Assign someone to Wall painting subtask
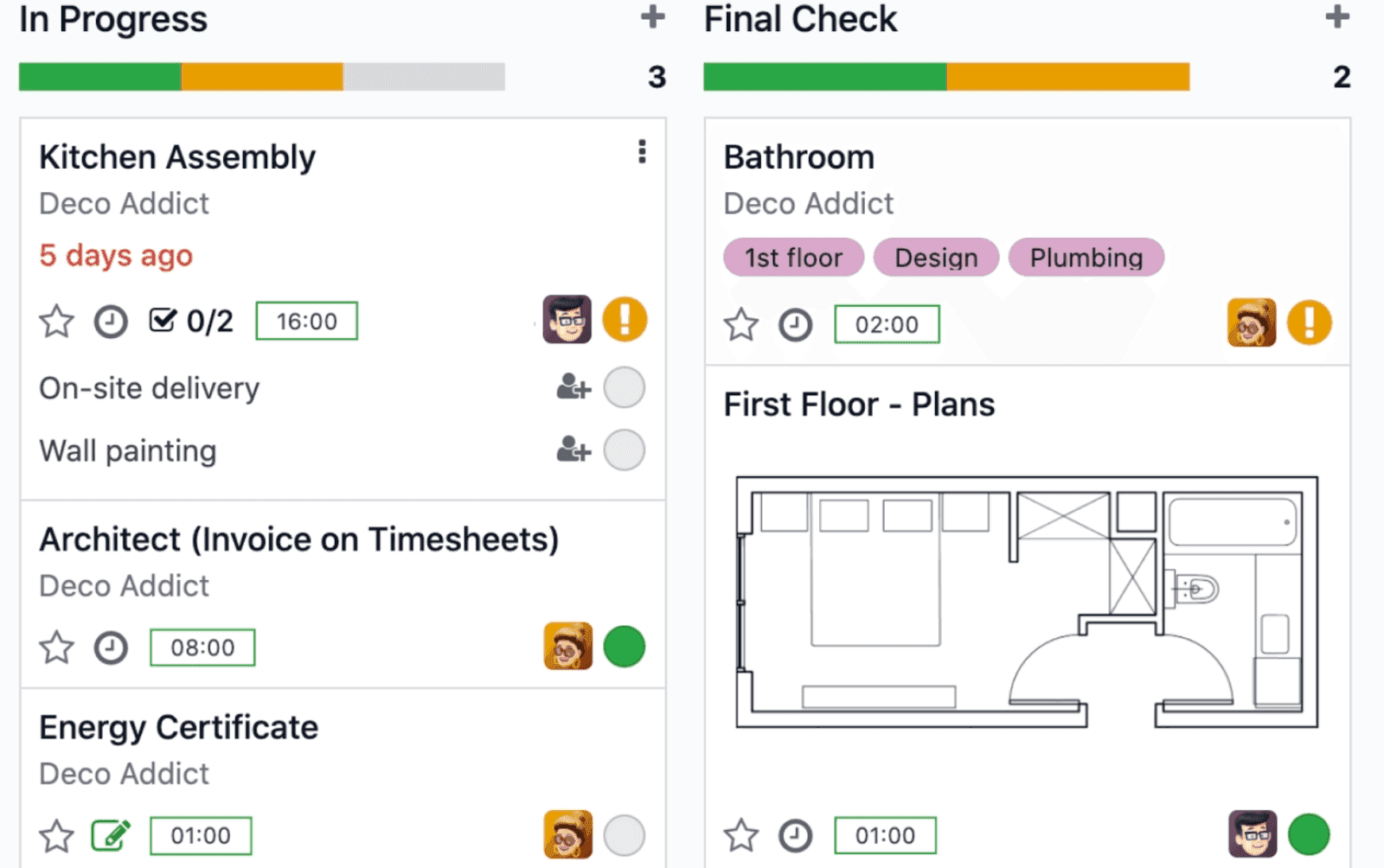Image resolution: width=1384 pixels, height=868 pixels. pyautogui.click(x=573, y=450)
